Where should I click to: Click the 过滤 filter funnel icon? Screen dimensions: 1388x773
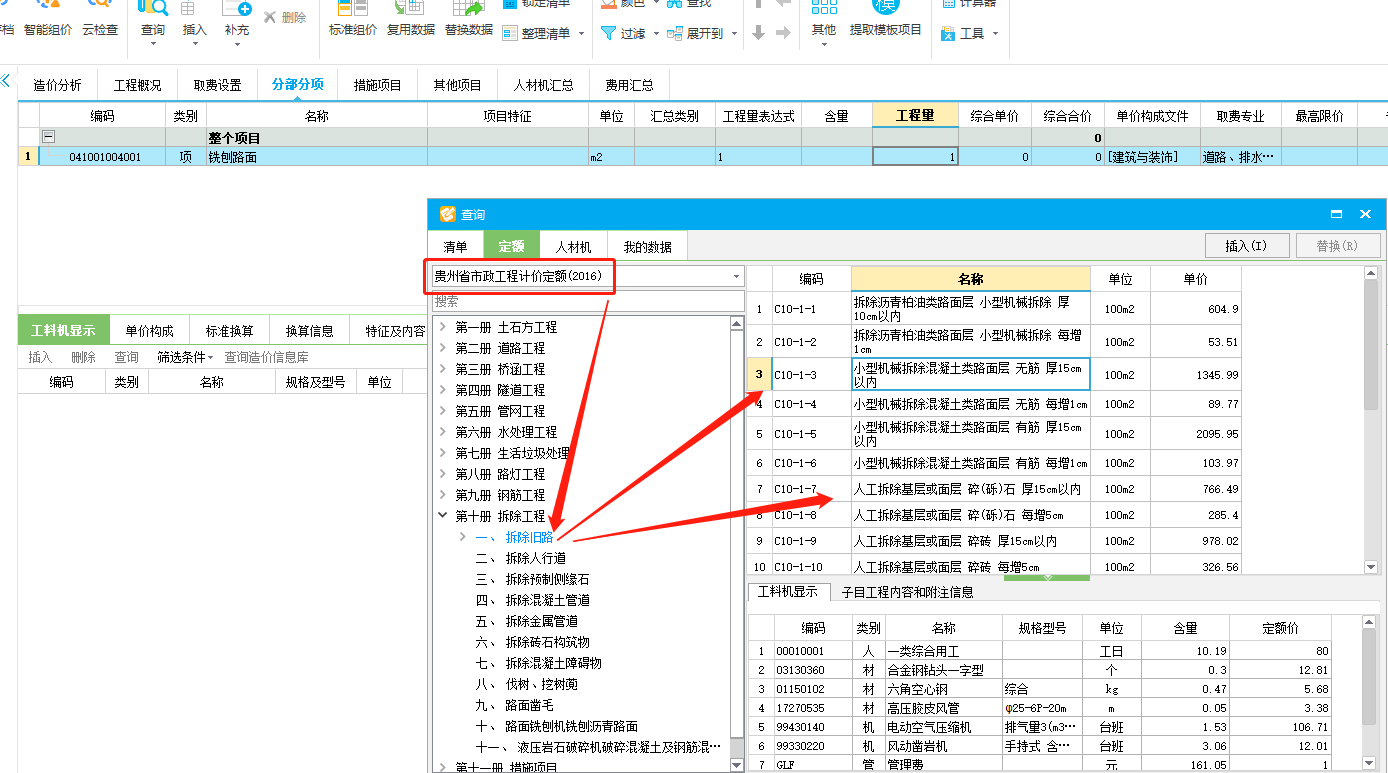click(x=608, y=33)
